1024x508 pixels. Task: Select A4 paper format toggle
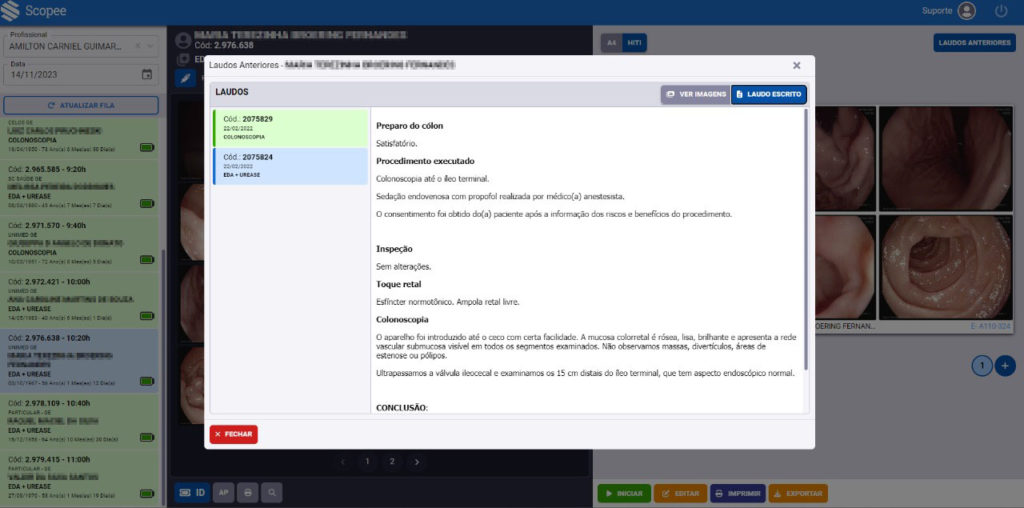(x=611, y=42)
